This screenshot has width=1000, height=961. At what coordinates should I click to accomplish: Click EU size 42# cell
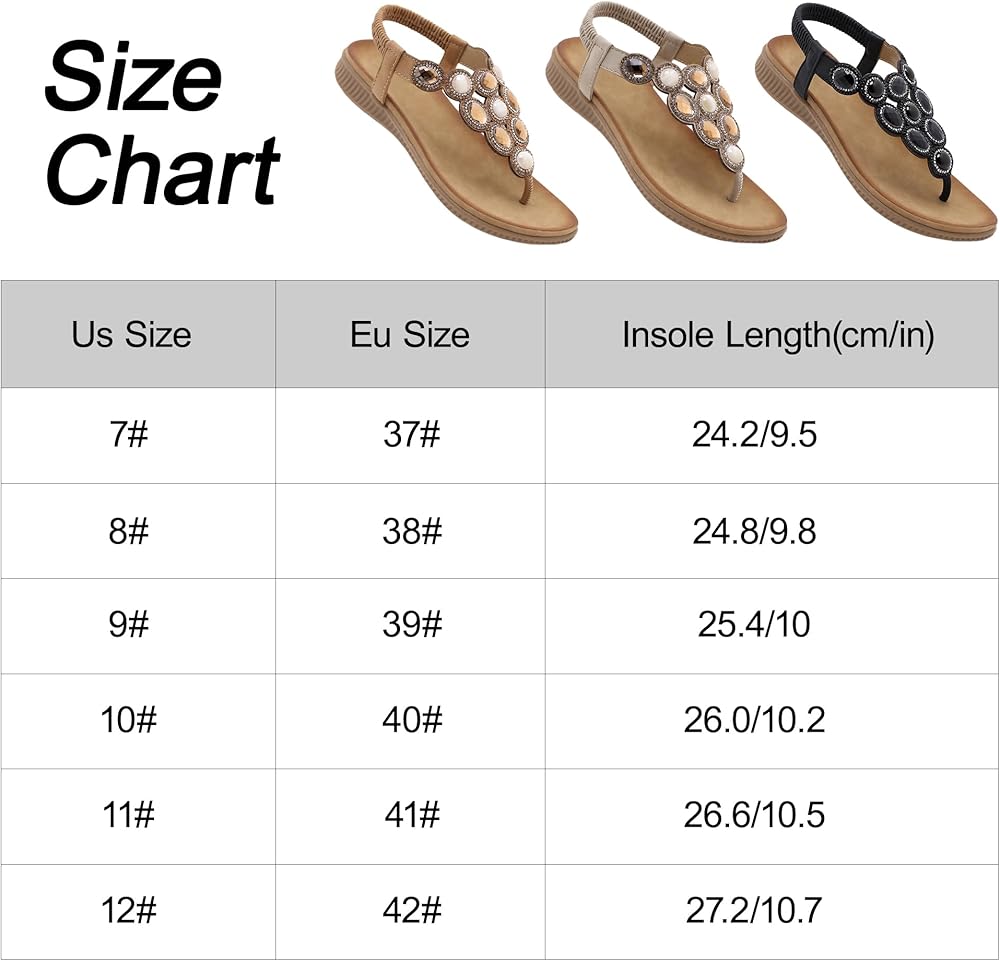[x=411, y=910]
